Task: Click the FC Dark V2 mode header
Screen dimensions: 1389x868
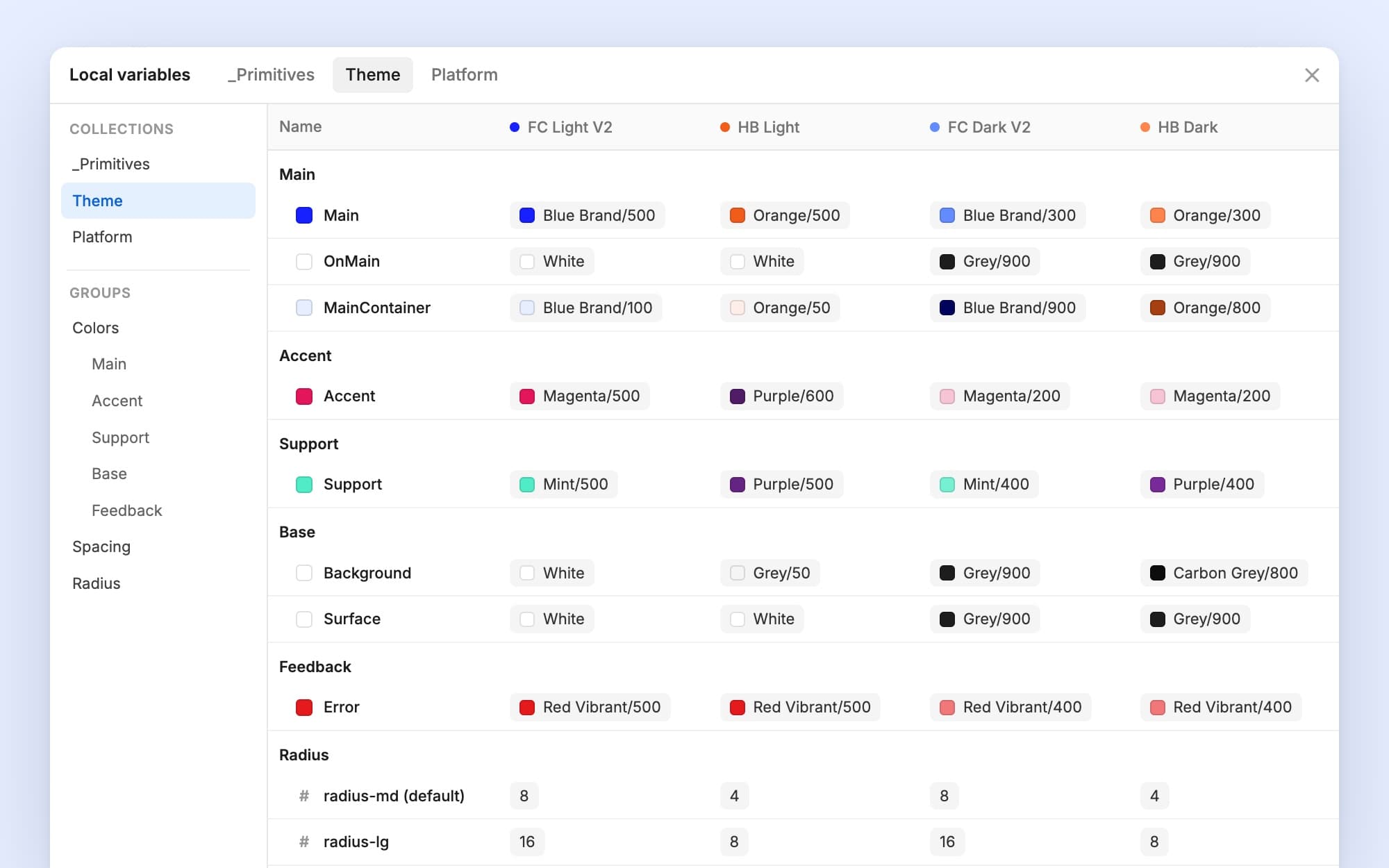Action: 980,127
